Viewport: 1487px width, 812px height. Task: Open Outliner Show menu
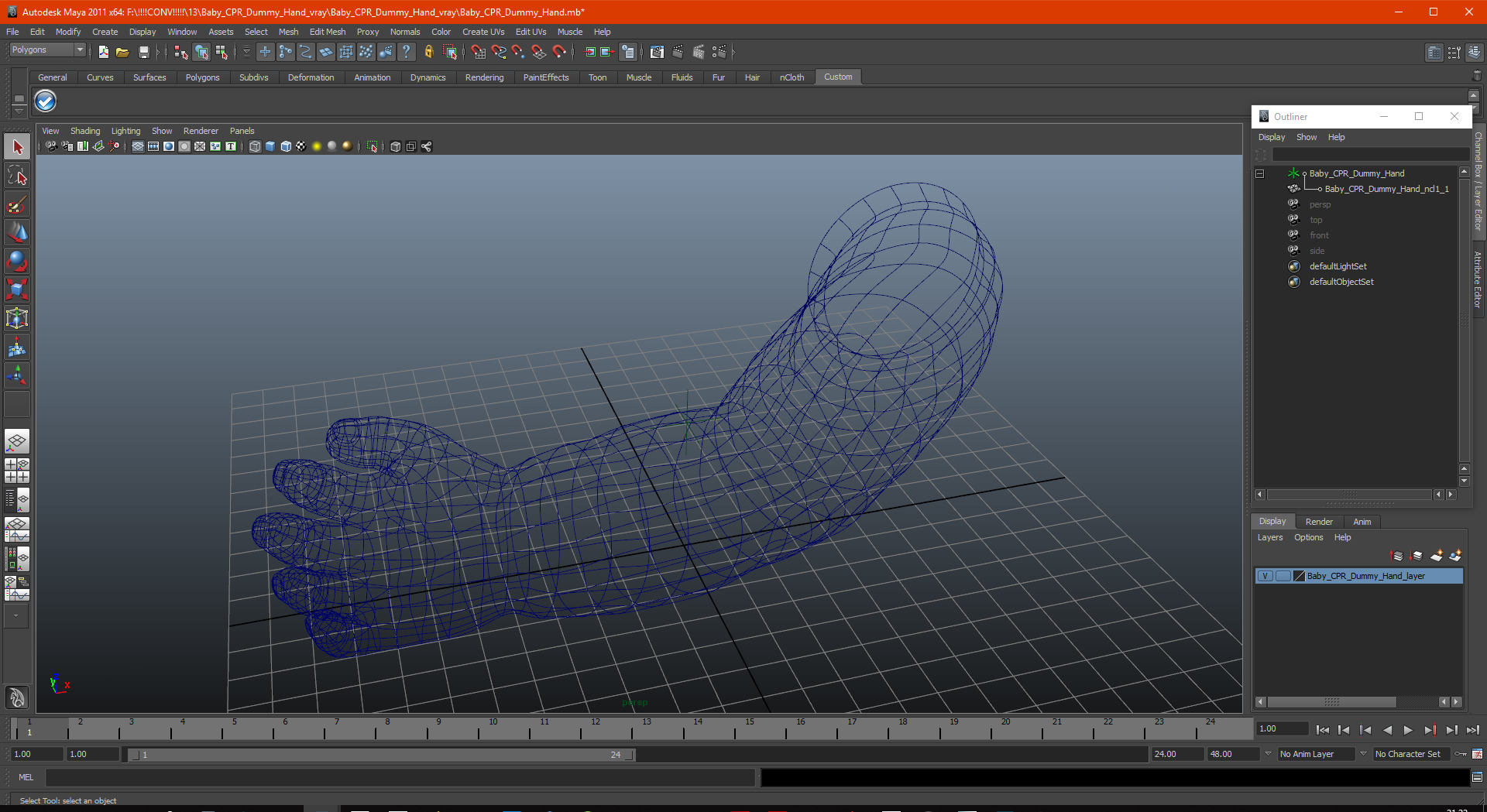(x=1307, y=137)
